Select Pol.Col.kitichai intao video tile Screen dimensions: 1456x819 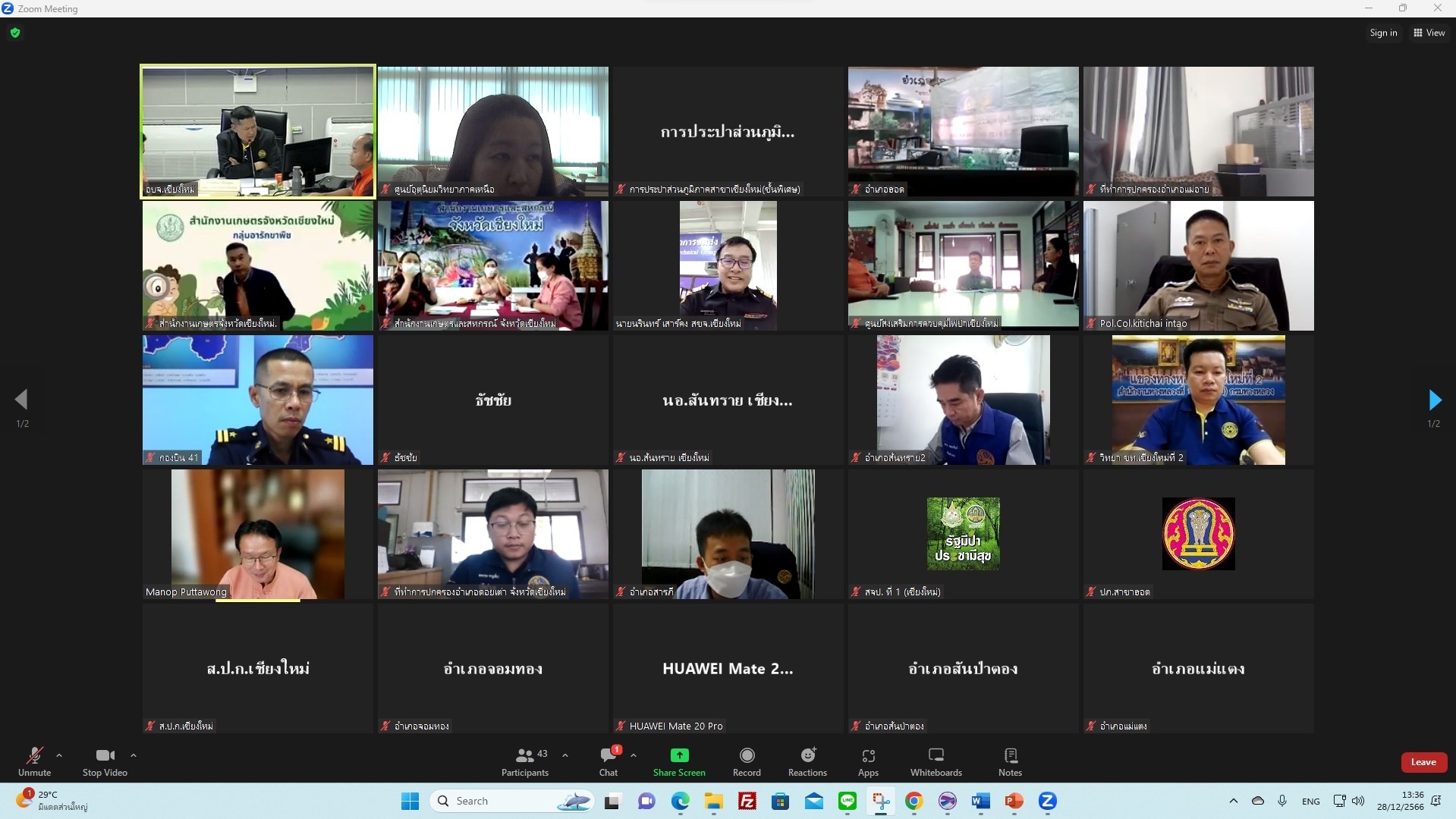click(x=1198, y=265)
